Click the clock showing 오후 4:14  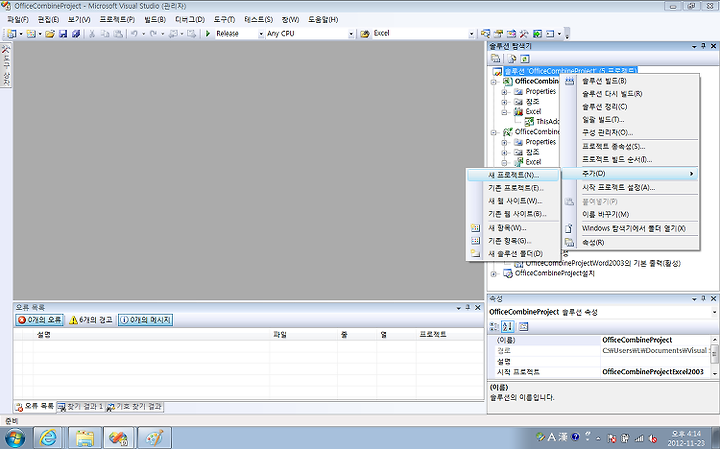pyautogui.click(x=687, y=434)
